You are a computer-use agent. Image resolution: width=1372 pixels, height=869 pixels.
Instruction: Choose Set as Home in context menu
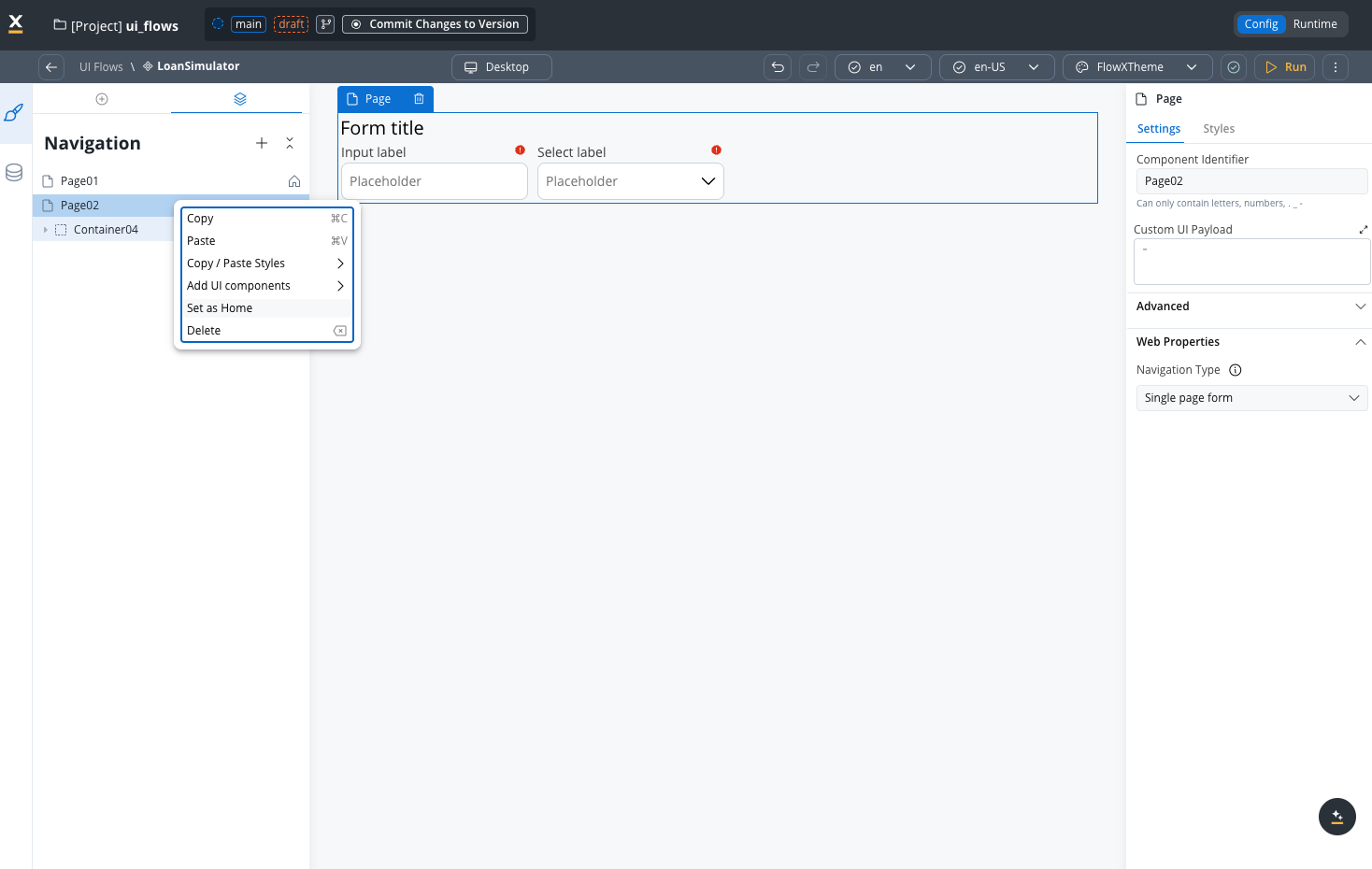(x=220, y=308)
